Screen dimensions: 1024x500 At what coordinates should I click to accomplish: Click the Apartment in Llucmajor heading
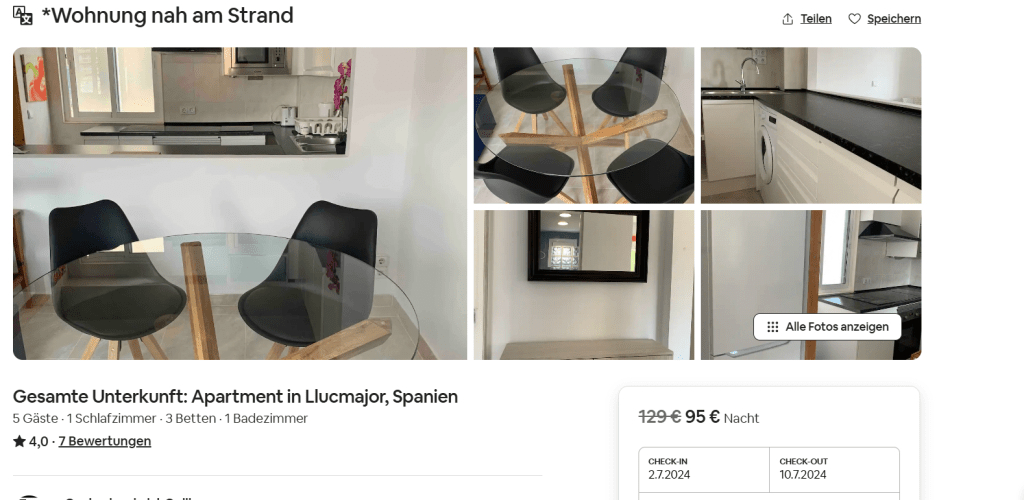click(235, 397)
